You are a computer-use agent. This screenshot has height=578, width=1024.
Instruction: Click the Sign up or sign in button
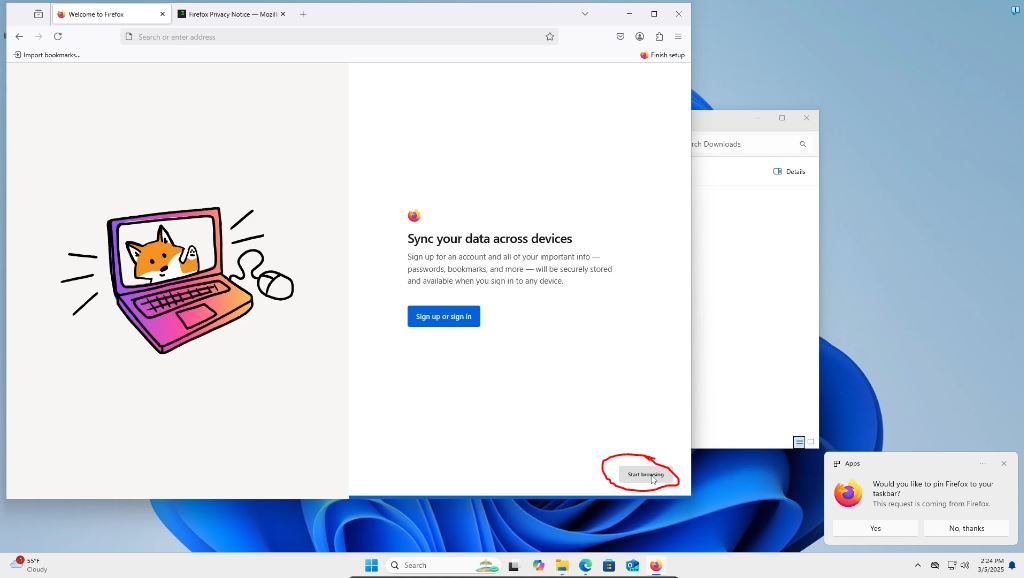click(x=443, y=316)
